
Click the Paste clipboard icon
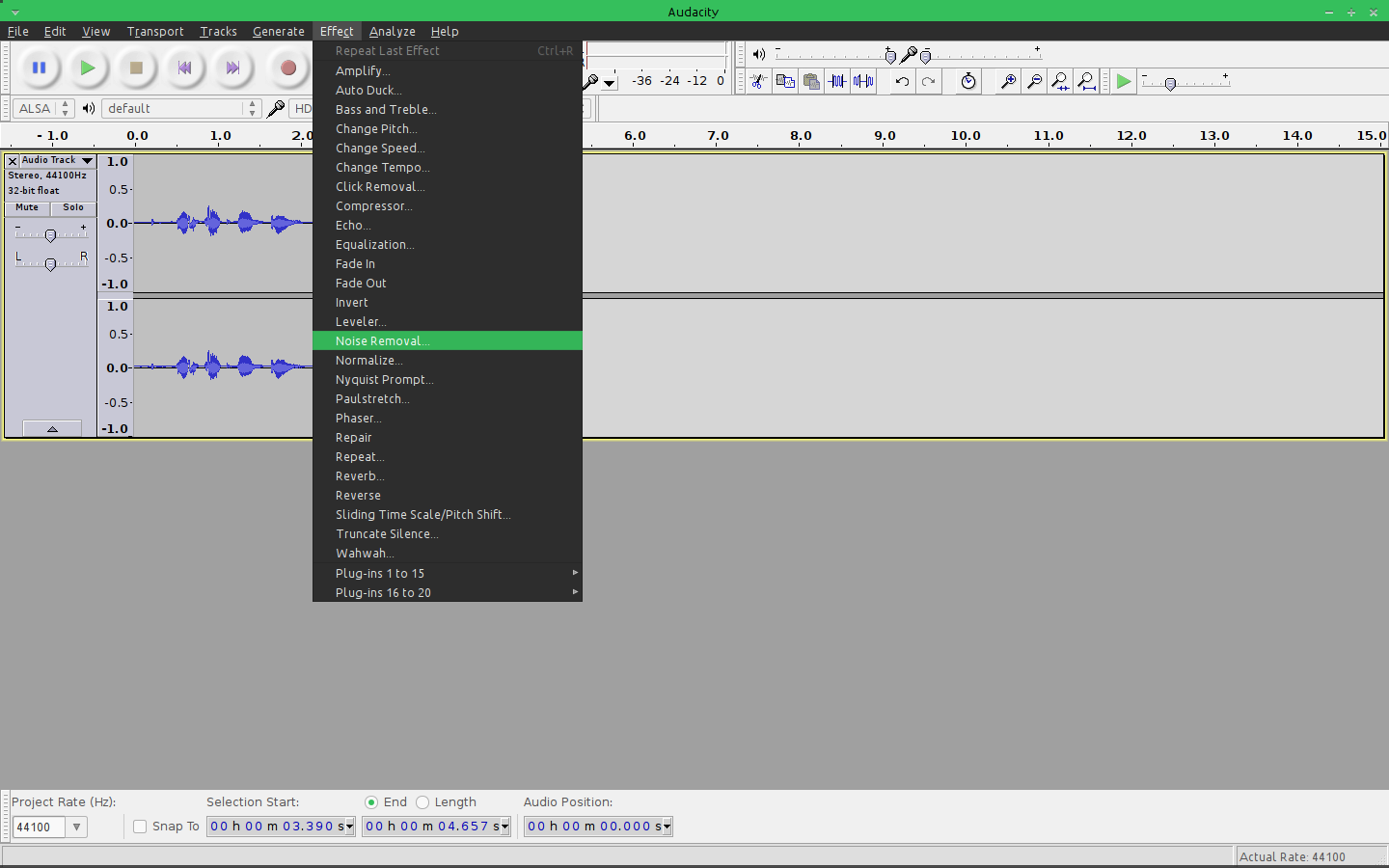(811, 81)
